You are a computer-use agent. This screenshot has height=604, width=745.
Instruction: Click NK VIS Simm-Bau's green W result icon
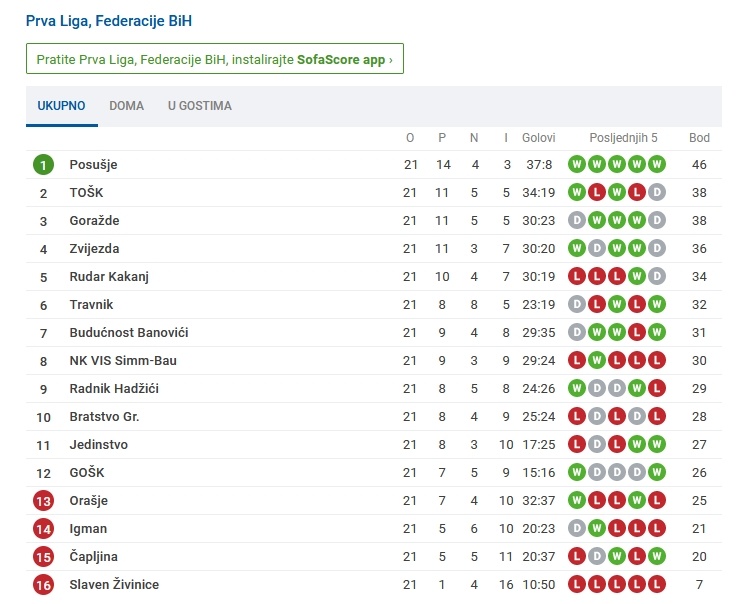597,361
